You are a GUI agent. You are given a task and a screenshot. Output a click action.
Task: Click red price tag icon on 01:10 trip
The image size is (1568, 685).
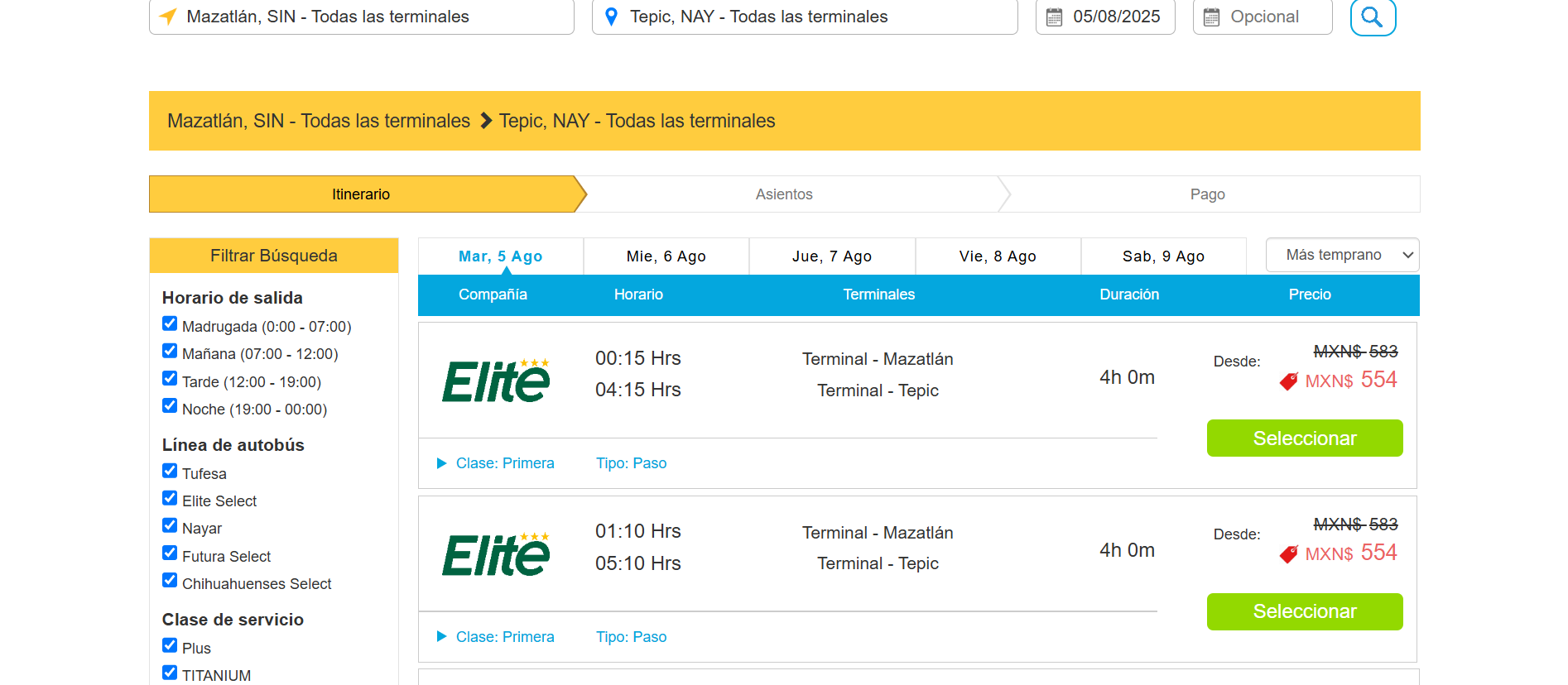point(1289,554)
